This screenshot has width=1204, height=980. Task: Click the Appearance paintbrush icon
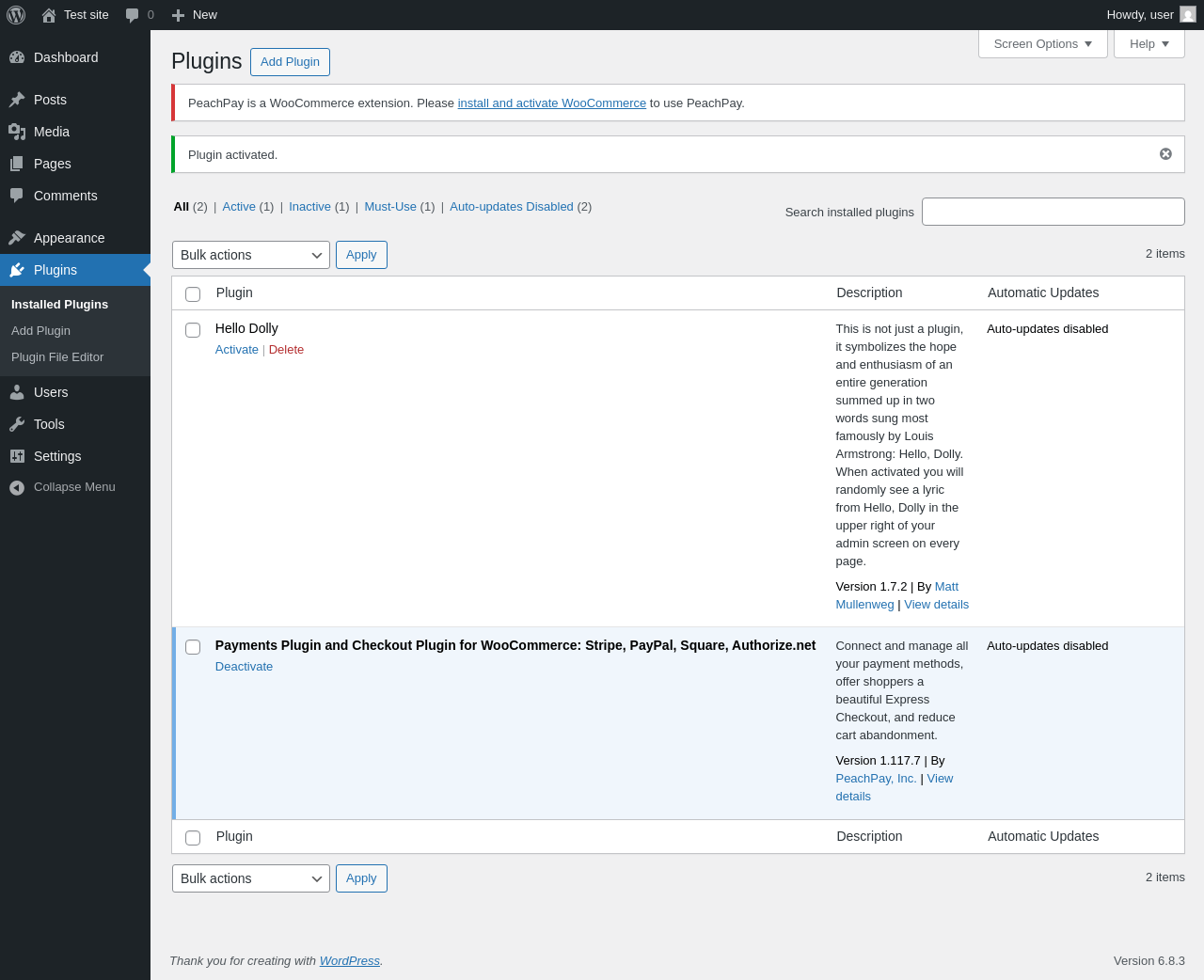click(x=17, y=238)
